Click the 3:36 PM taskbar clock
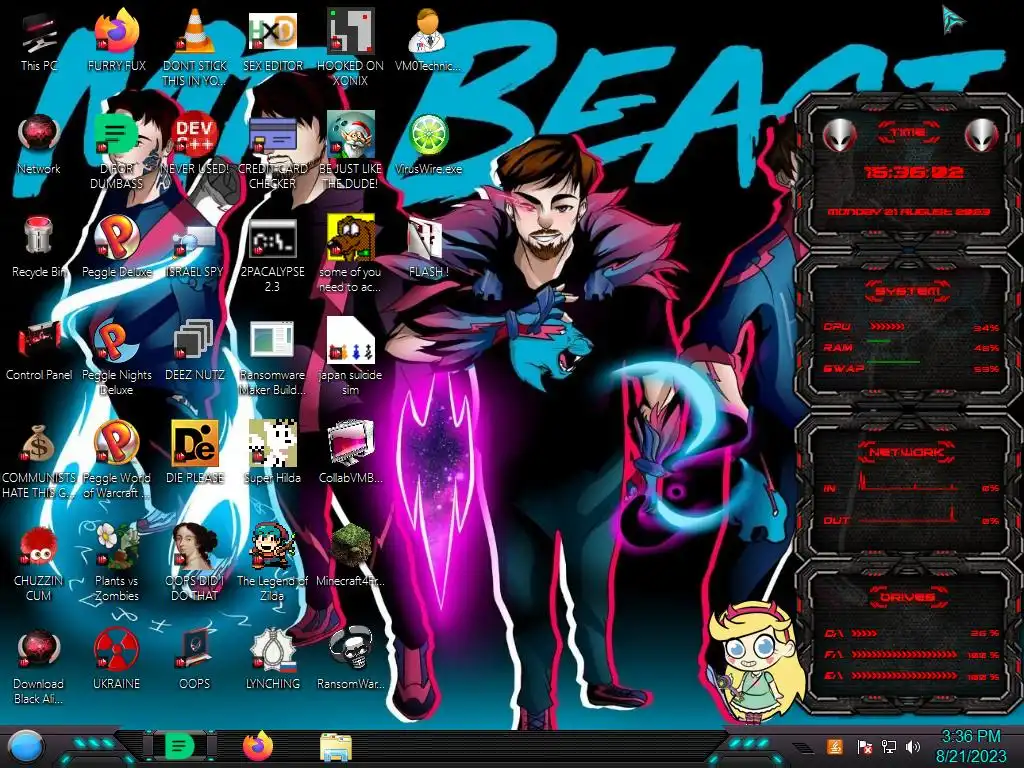Screen dimensions: 1024x768 (971, 737)
